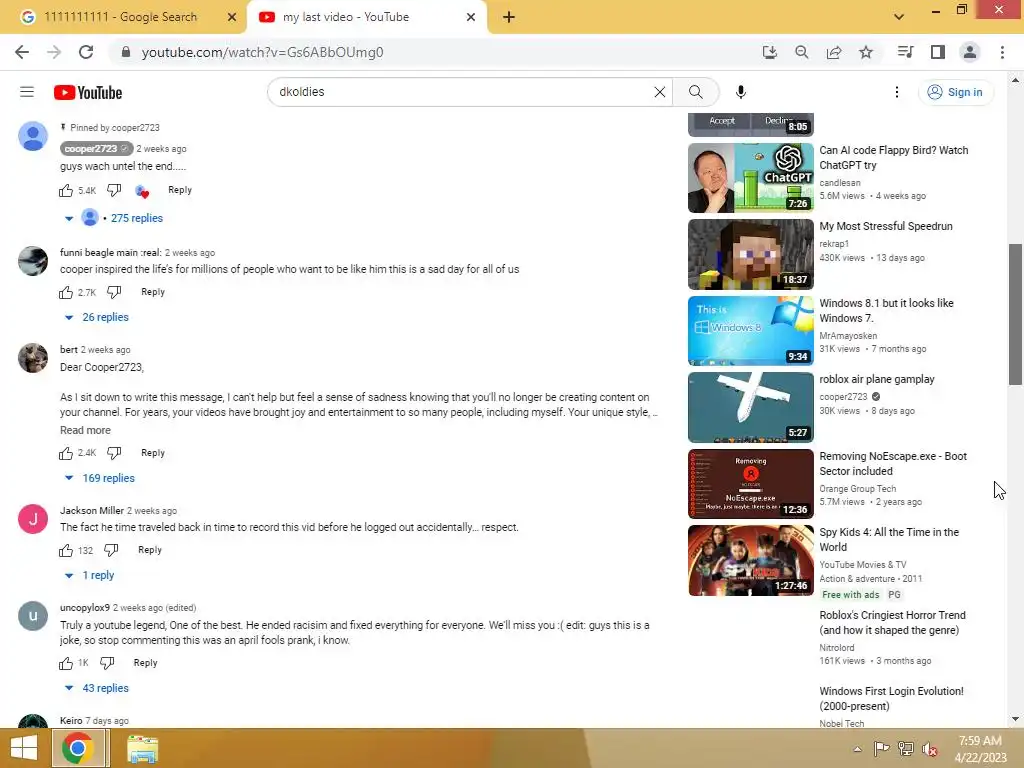Reload the page

point(86,52)
